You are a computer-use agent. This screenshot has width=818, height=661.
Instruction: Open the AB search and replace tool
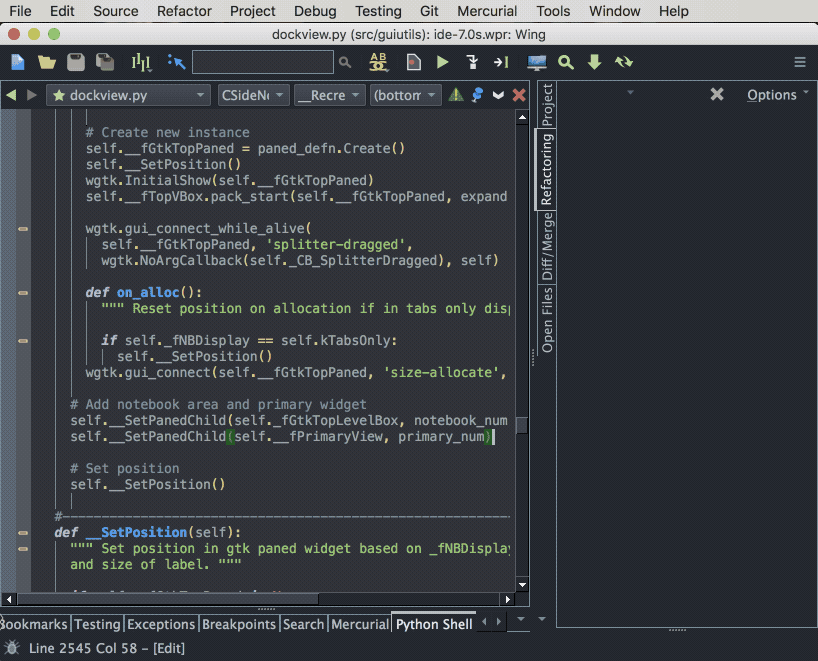(378, 62)
